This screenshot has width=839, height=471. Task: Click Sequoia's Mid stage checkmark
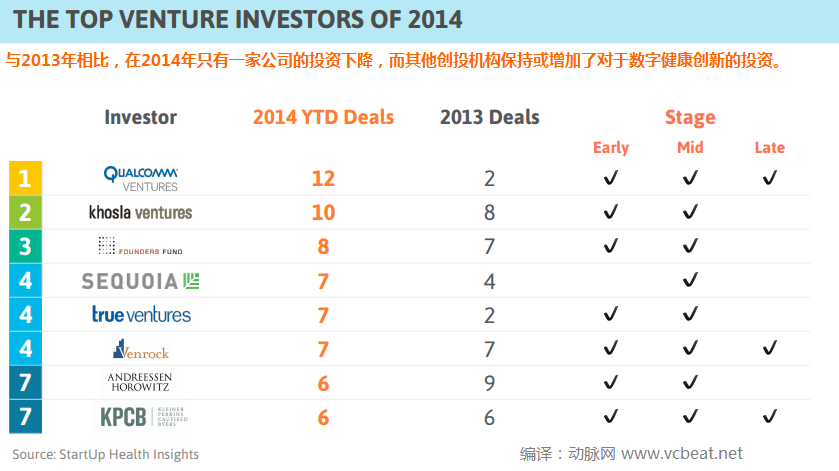tap(690, 281)
